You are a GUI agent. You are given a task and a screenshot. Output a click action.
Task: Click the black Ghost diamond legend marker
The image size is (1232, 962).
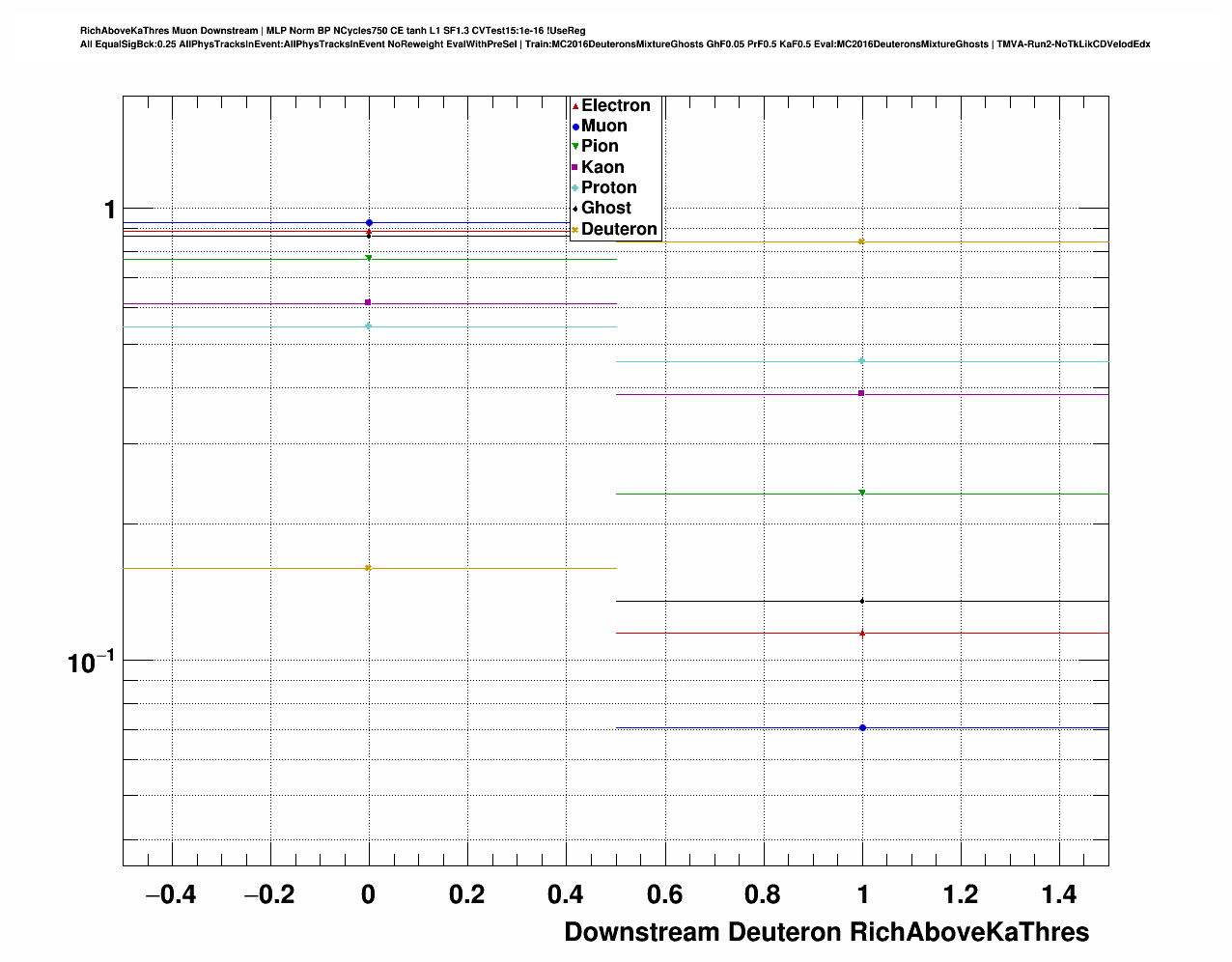click(x=575, y=209)
